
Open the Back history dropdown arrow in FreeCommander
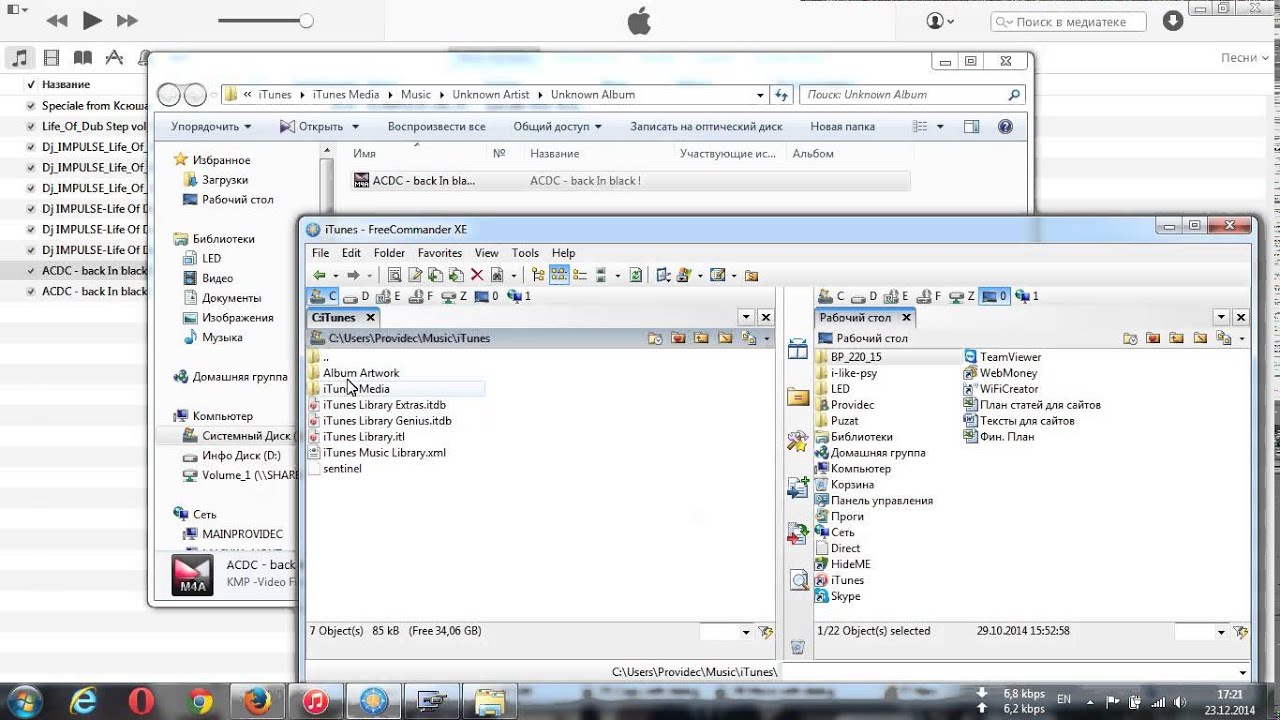(336, 276)
